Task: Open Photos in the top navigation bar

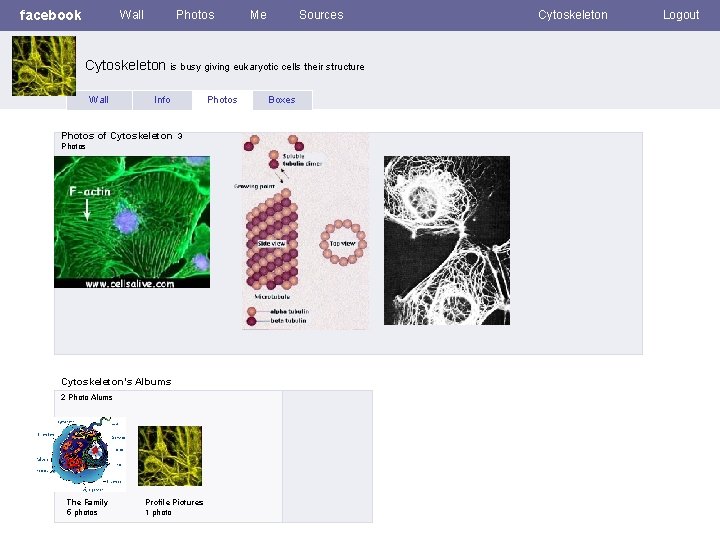Action: click(195, 15)
